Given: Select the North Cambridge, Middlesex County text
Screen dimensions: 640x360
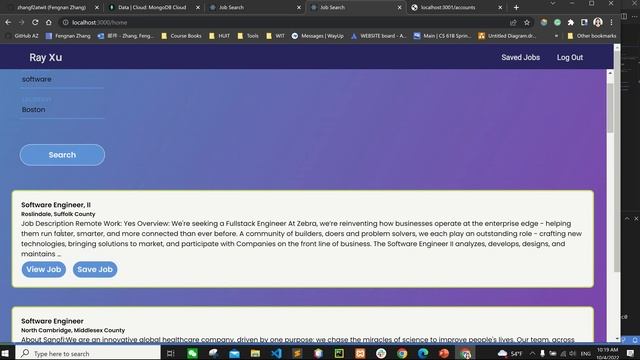Looking at the screenshot, I should (73, 330).
